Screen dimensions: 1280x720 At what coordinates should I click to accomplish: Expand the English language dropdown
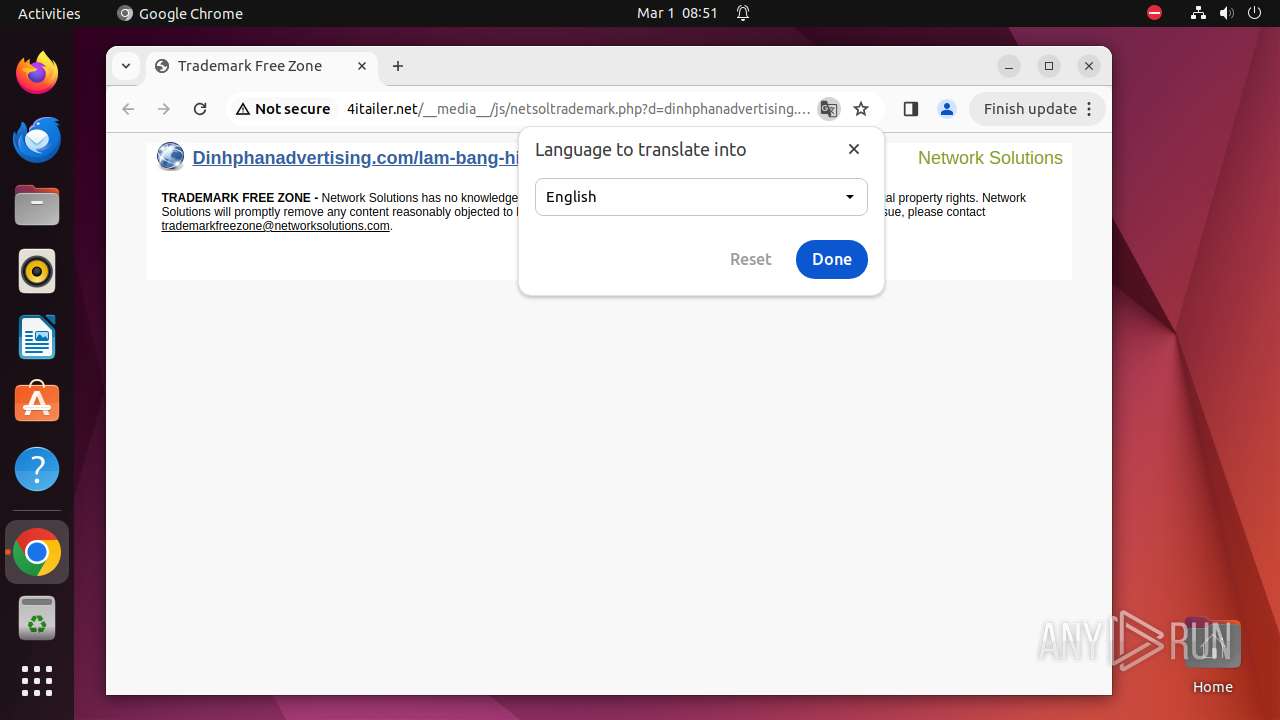tap(701, 197)
